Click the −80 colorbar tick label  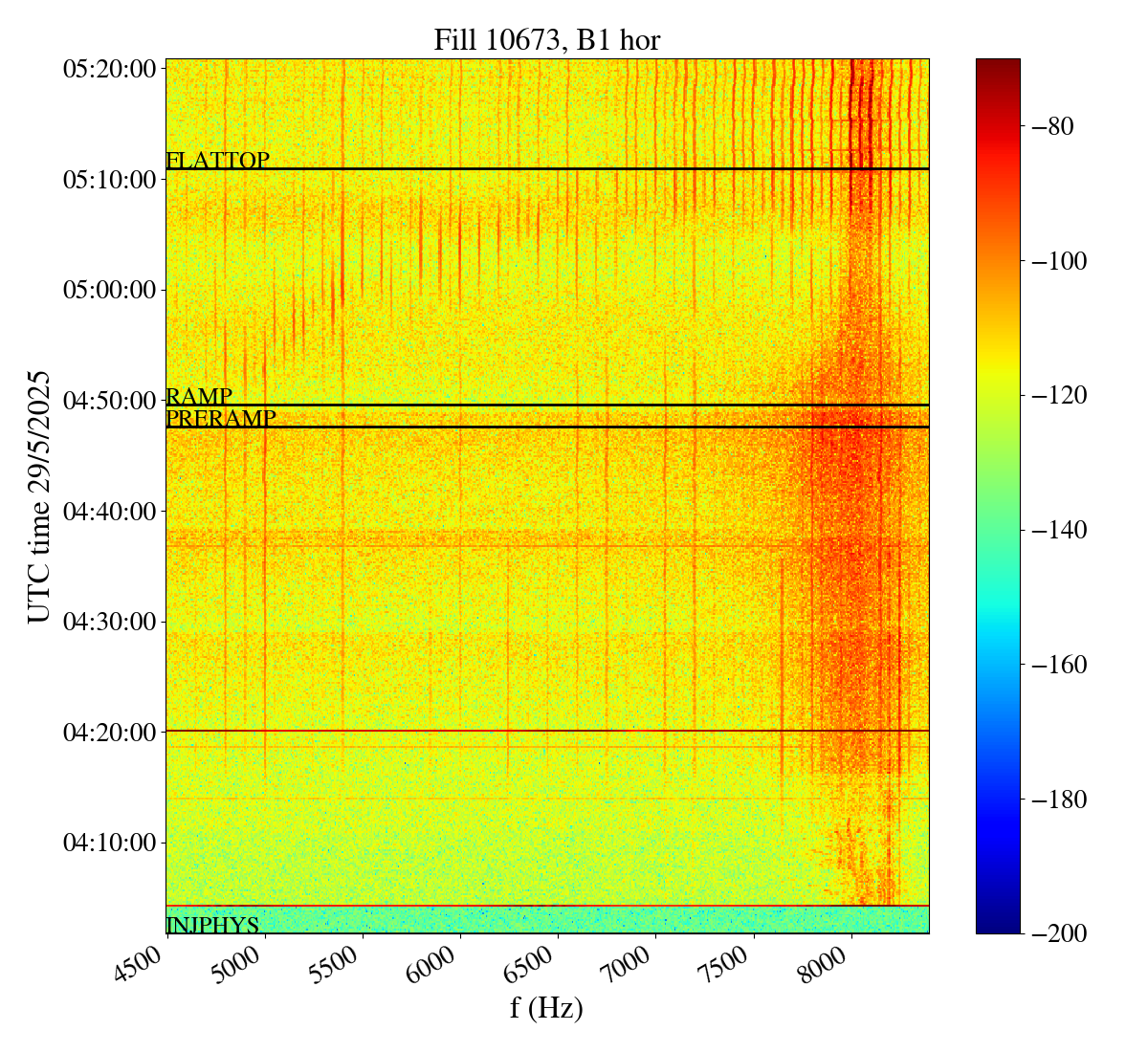click(1055, 126)
